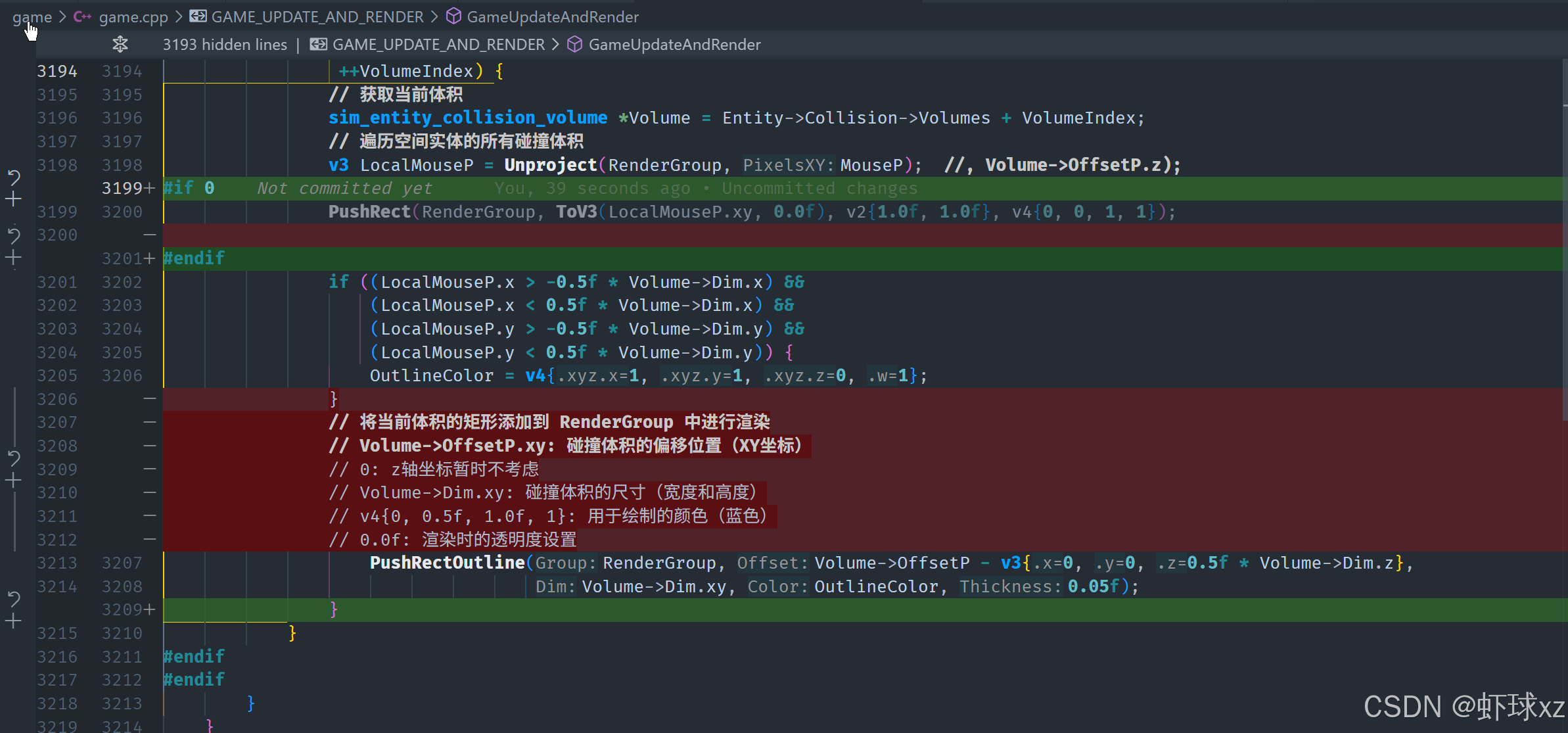The image size is (1568, 733).
Task: Stage the #endif added line change
Action: [x=14, y=258]
